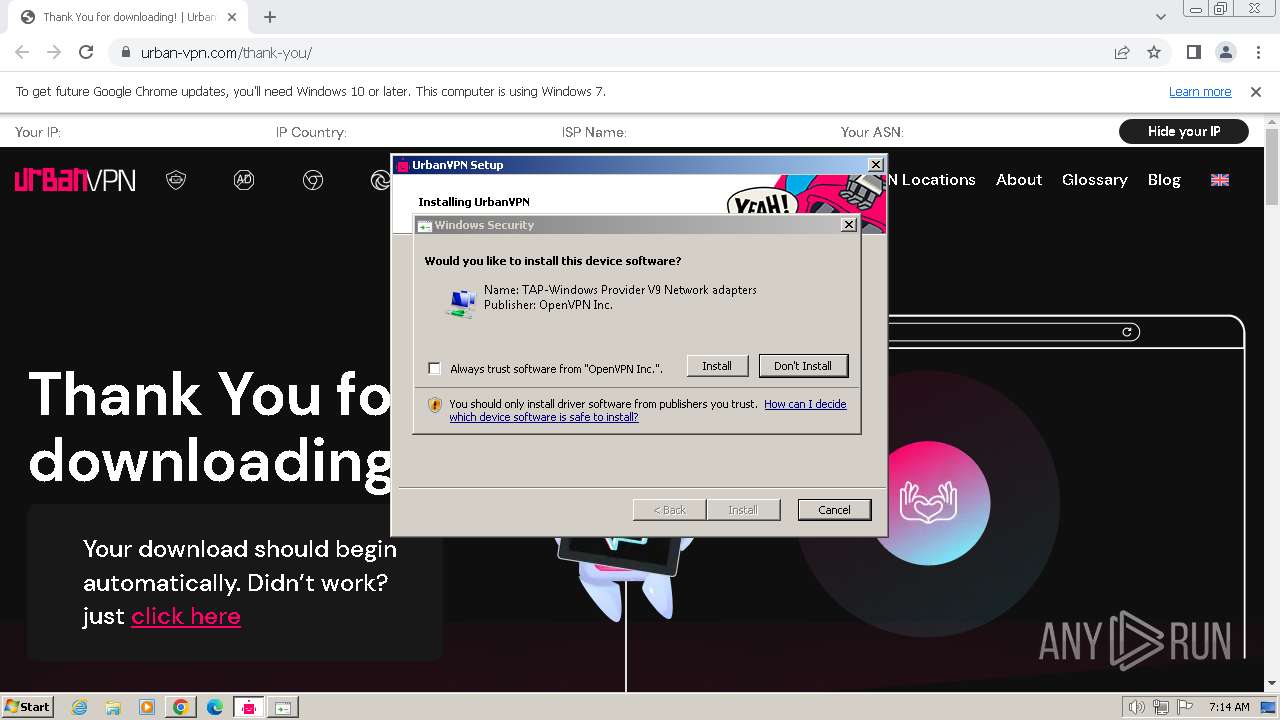Viewport: 1280px width, 720px height.
Task: Toggle Chrome side panel
Action: pyautogui.click(x=1194, y=53)
